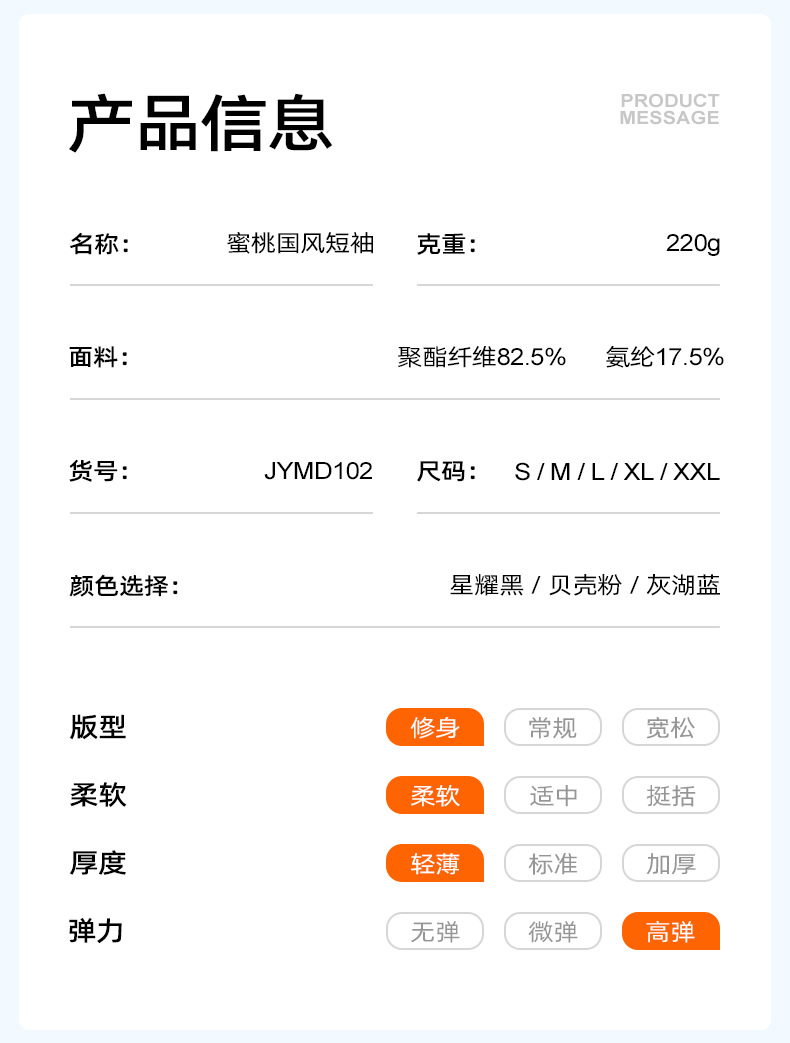The width and height of the screenshot is (790, 1043).
Task: Choose the 标准 thickness option
Action: [x=553, y=864]
